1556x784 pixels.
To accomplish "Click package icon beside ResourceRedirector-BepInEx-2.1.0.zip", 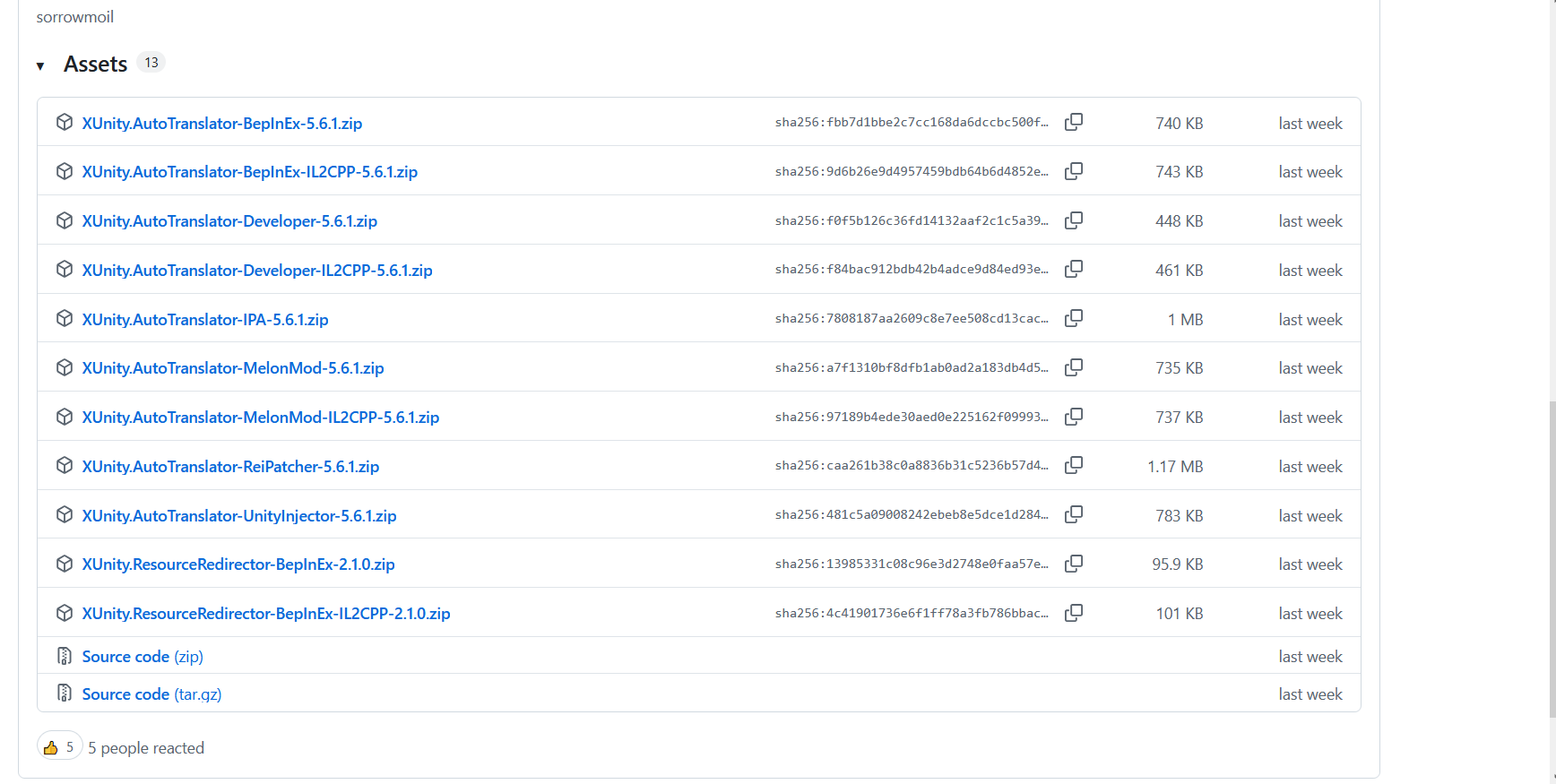I will pos(65,564).
